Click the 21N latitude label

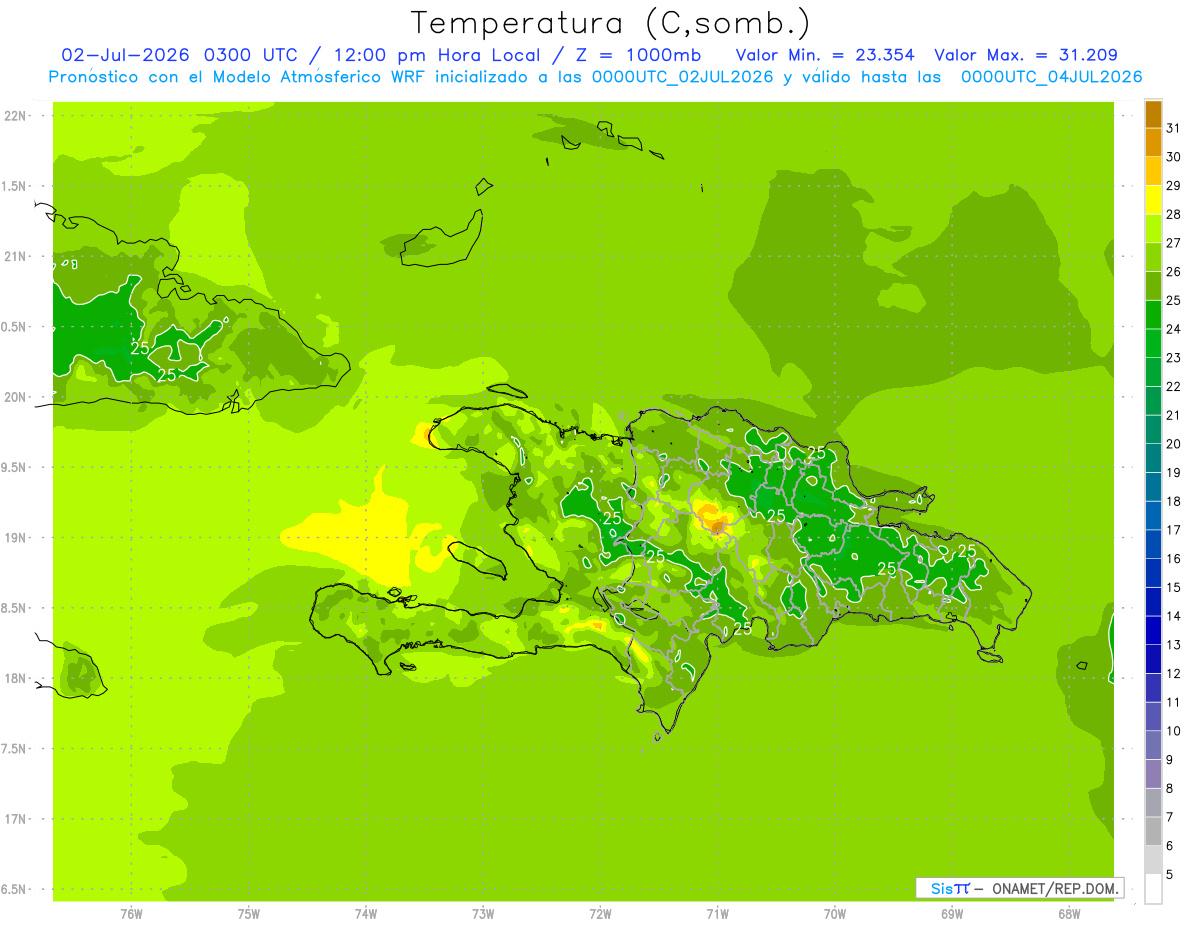(x=15, y=256)
